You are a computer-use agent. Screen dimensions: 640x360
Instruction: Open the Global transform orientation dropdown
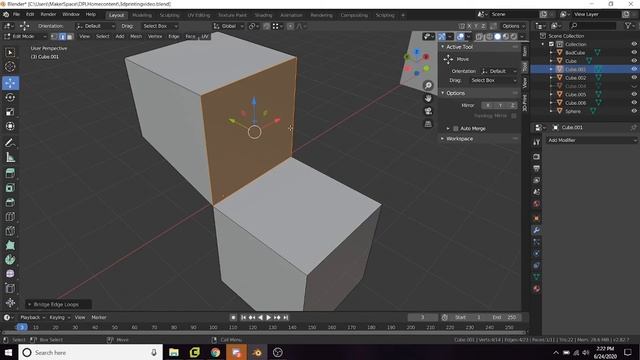(229, 26)
